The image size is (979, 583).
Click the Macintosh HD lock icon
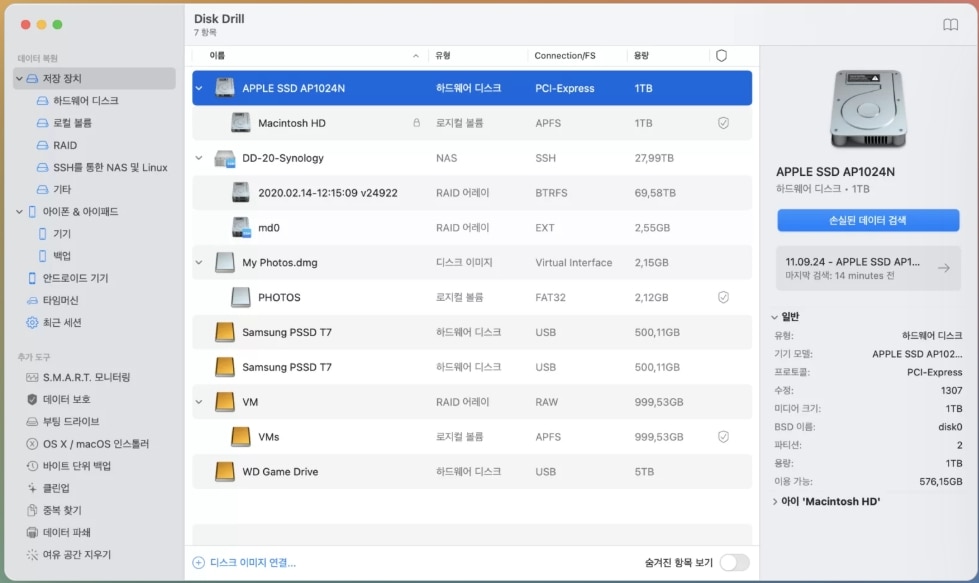[416, 123]
